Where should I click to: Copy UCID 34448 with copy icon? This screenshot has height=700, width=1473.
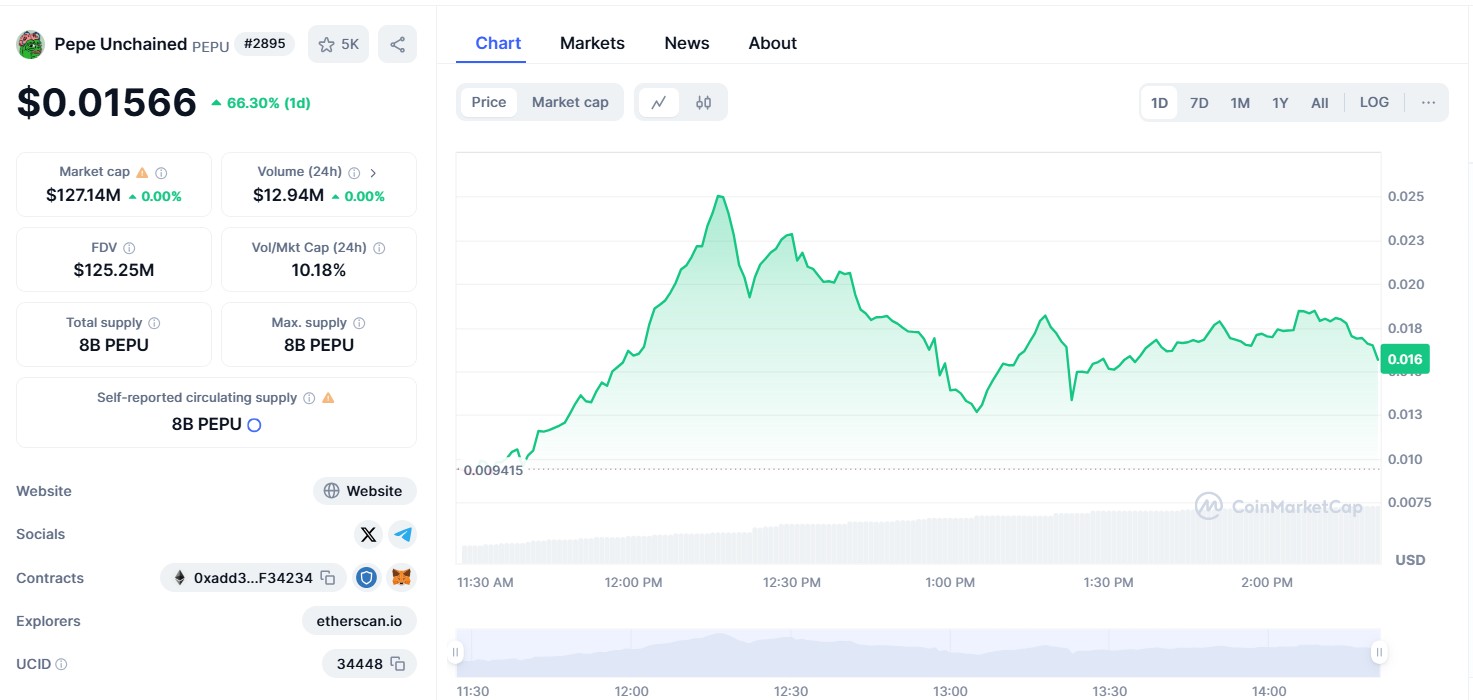397,664
